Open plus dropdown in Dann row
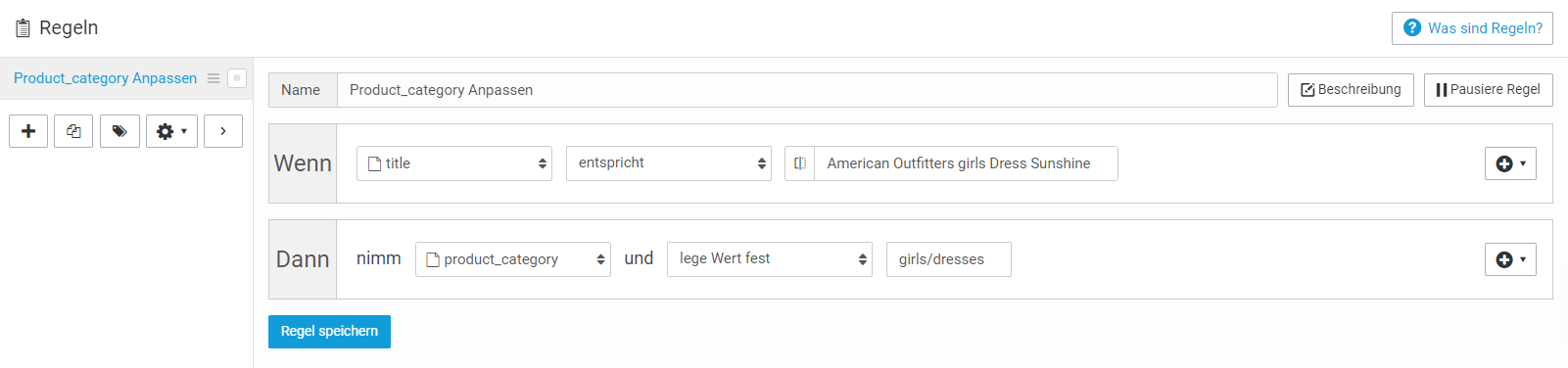 1510,259
